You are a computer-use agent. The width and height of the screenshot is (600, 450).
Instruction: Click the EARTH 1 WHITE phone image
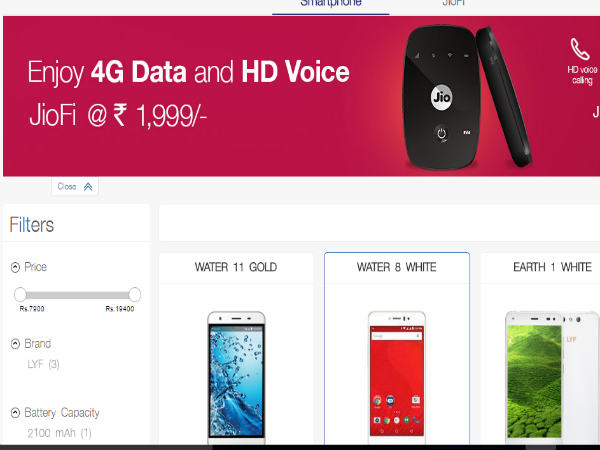click(552, 377)
